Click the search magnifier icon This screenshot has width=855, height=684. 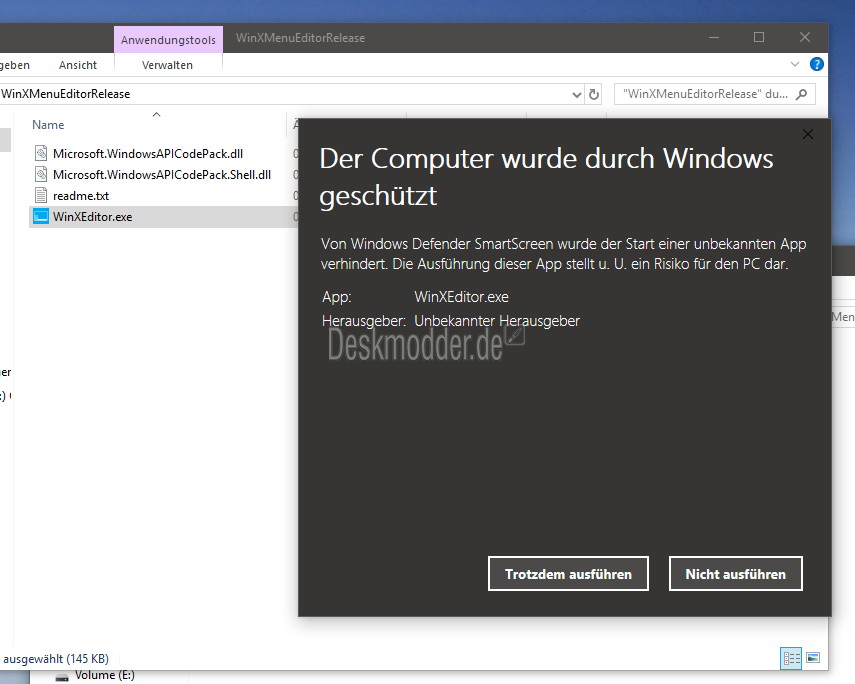[801, 94]
